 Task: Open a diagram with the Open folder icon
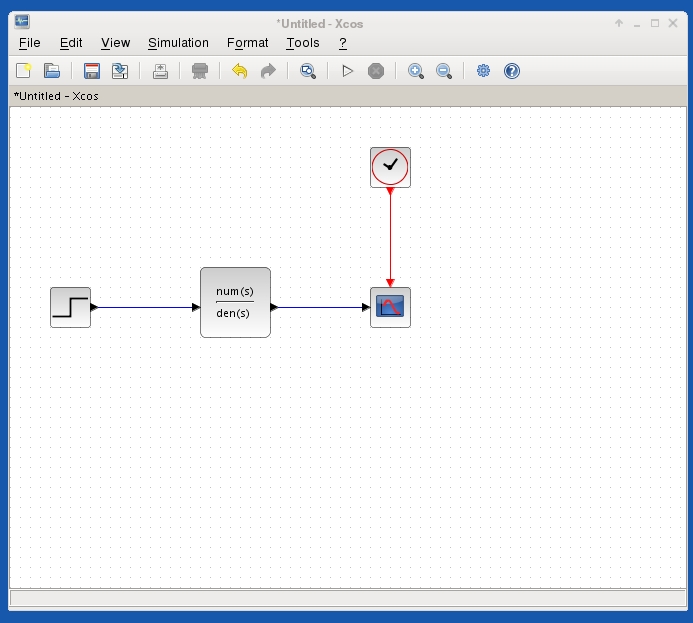click(52, 71)
